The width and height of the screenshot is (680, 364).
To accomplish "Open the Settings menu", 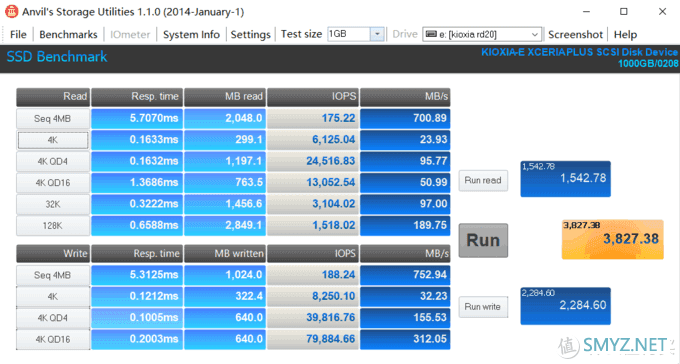I will point(250,34).
